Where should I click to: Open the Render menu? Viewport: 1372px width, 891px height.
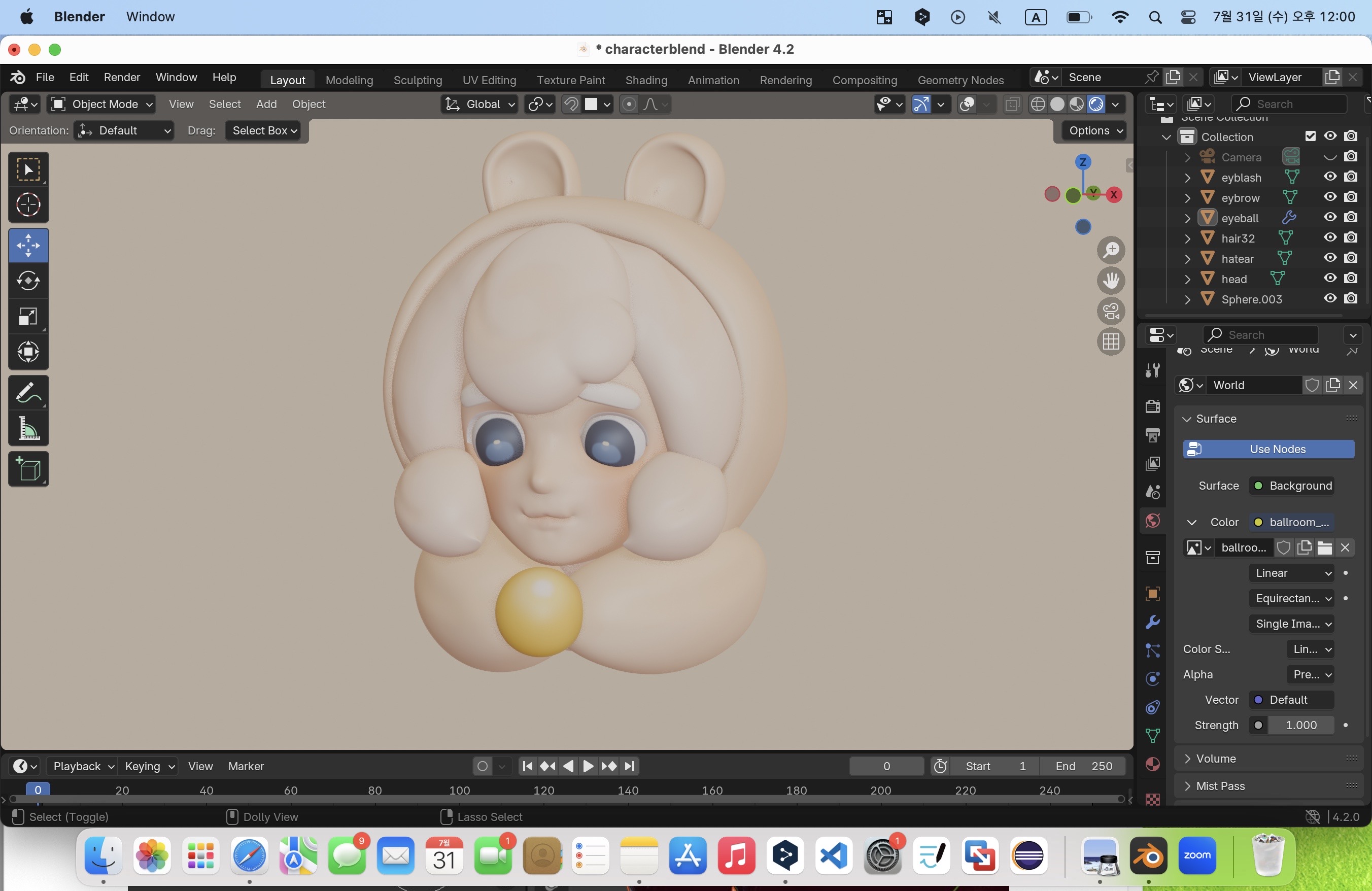click(122, 77)
